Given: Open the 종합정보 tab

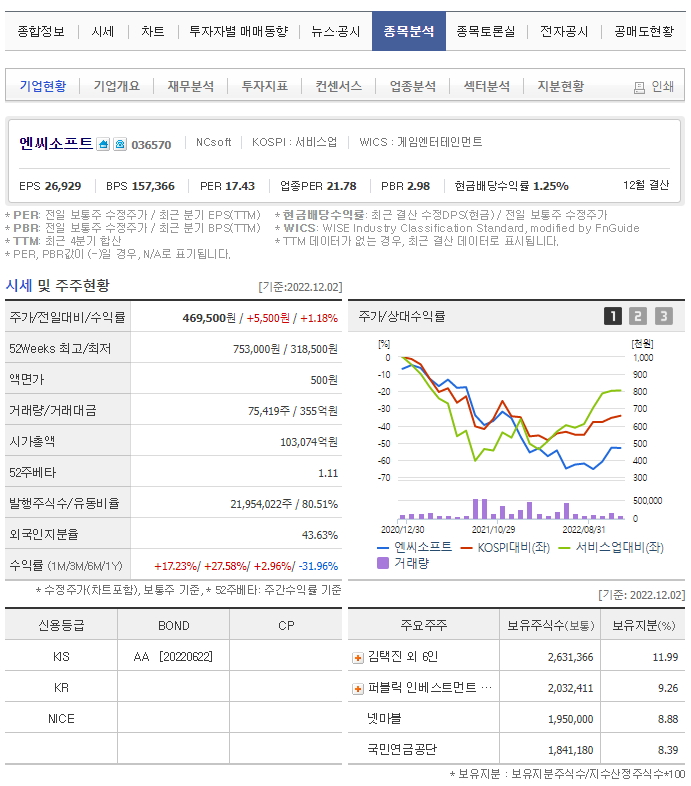Looking at the screenshot, I should tap(41, 32).
